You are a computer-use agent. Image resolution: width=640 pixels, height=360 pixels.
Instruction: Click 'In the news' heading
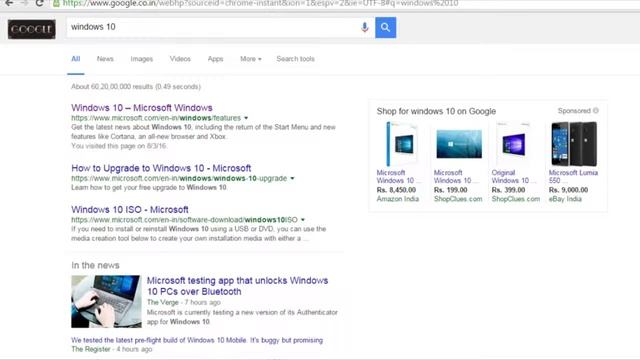point(95,265)
